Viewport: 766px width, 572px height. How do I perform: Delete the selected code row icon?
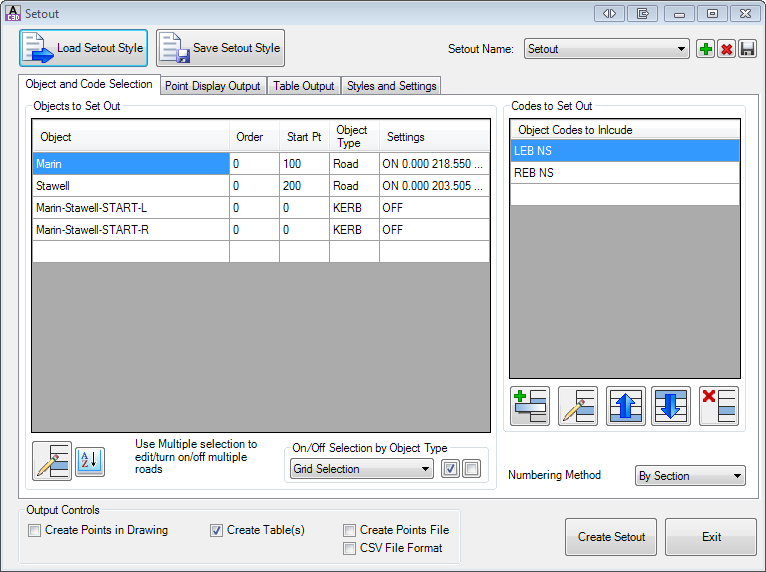pos(718,406)
